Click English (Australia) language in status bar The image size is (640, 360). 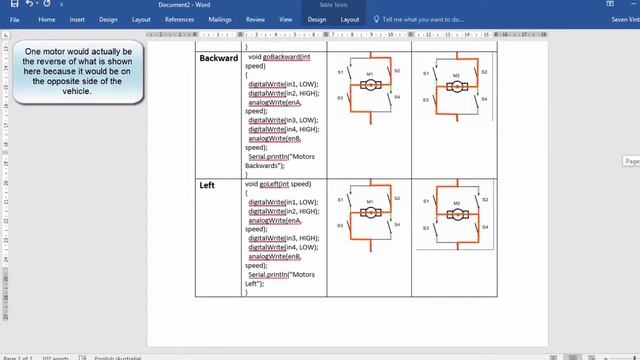[118, 358]
